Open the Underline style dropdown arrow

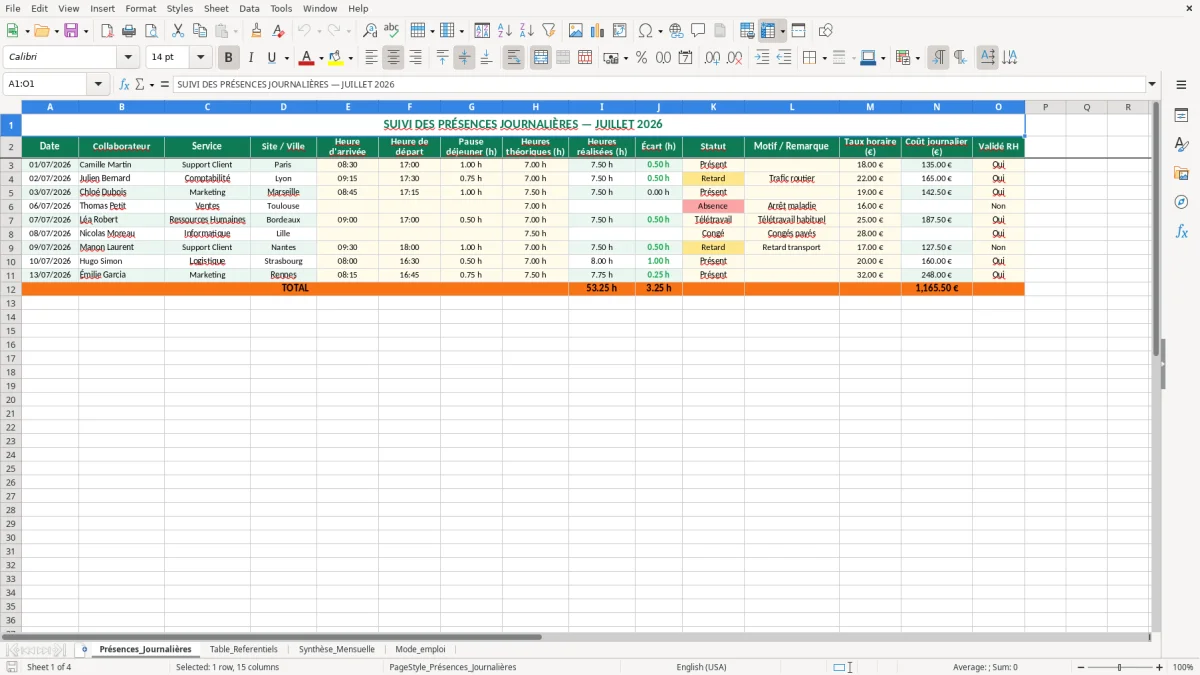tap(286, 58)
